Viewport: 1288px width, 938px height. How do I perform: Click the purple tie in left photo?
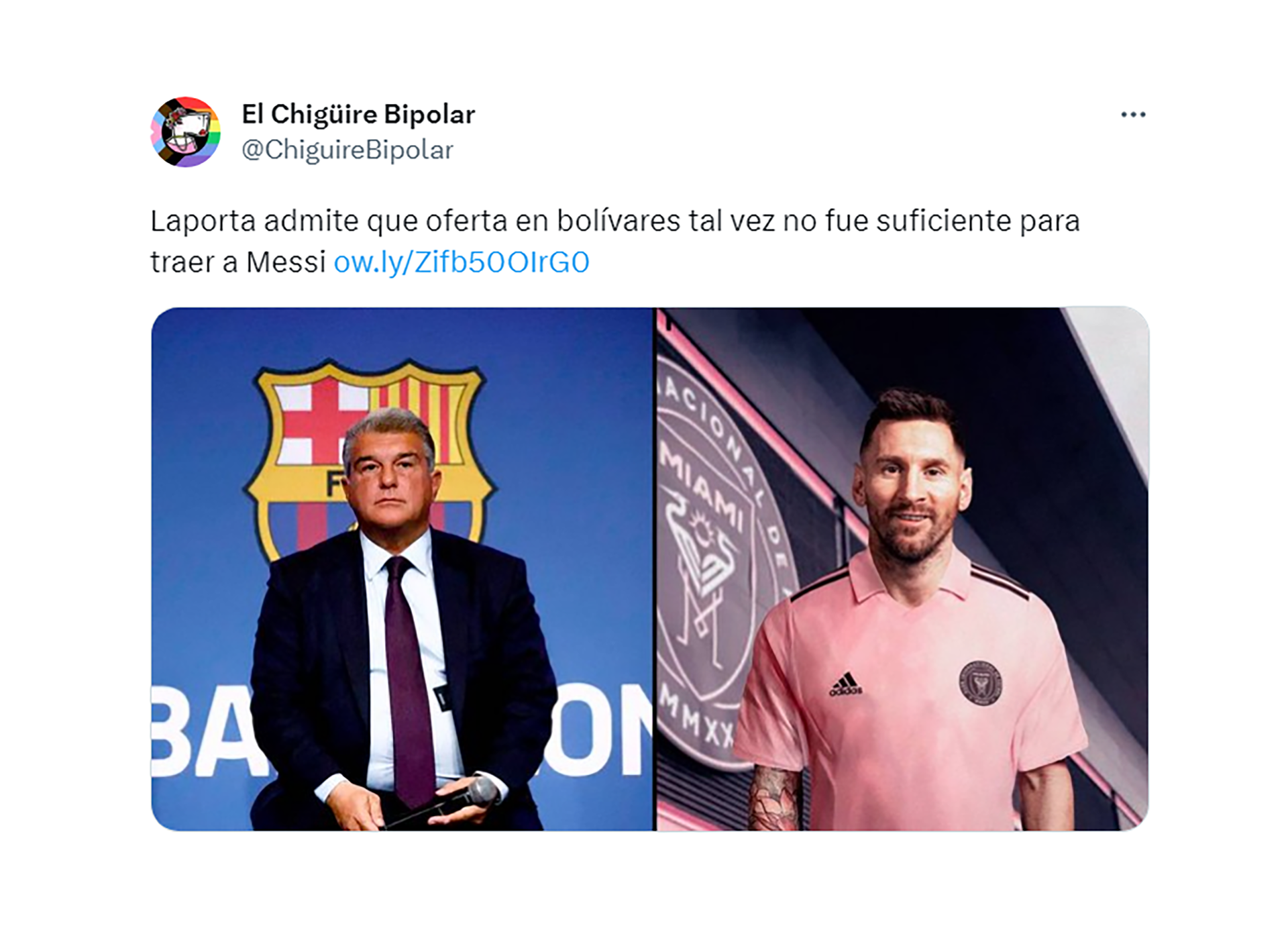(407, 678)
